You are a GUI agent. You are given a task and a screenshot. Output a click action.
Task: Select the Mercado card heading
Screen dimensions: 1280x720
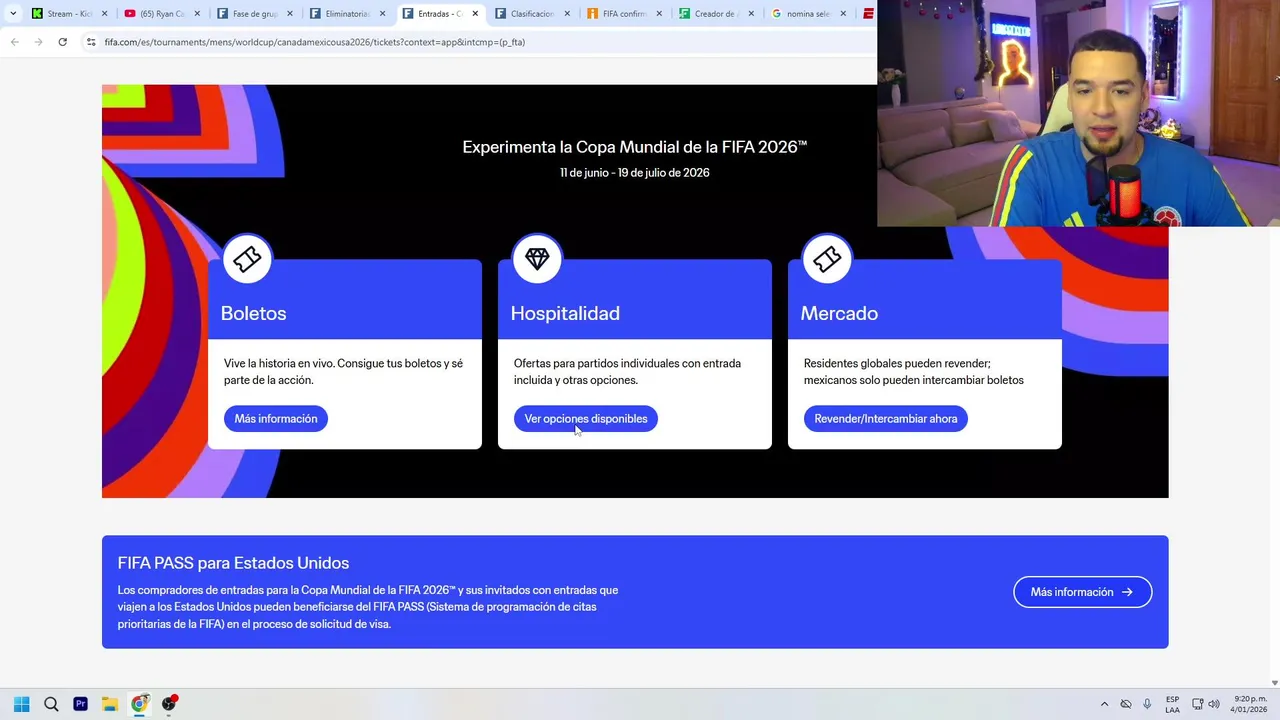pyautogui.click(x=839, y=313)
